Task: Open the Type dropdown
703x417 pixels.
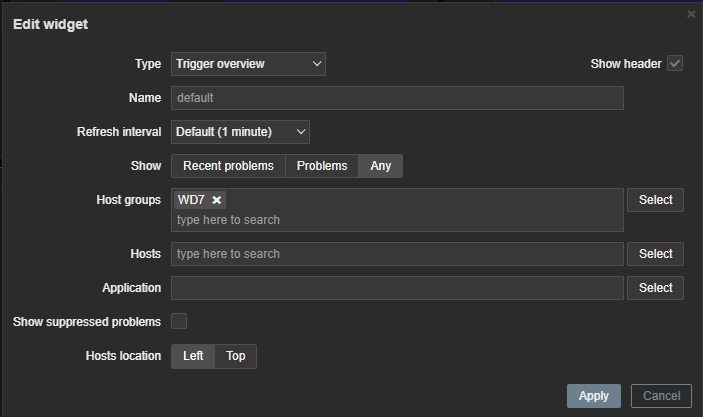Action: (248, 64)
